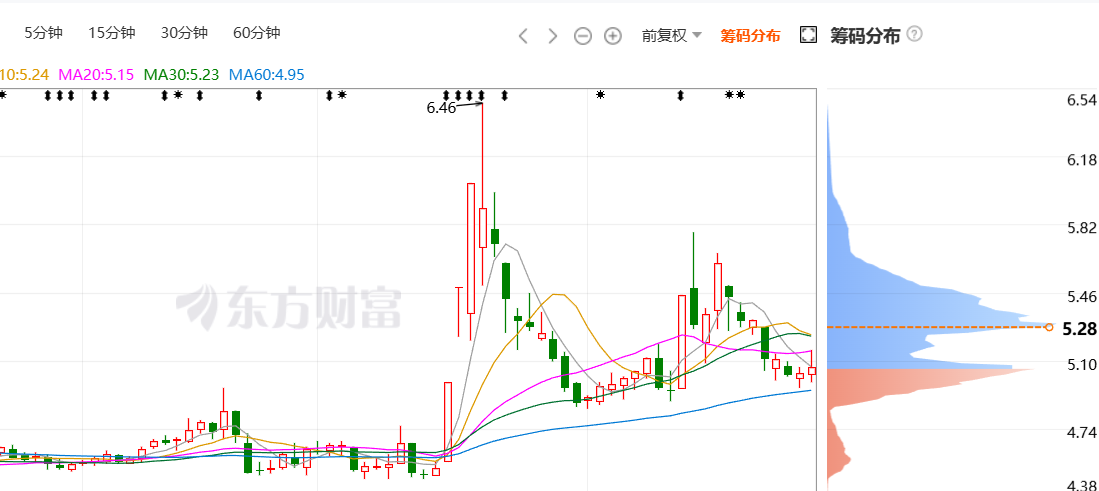This screenshot has height=491, width=1099.
Task: Open help icon next to 筹码分布 title
Action: 915,34
